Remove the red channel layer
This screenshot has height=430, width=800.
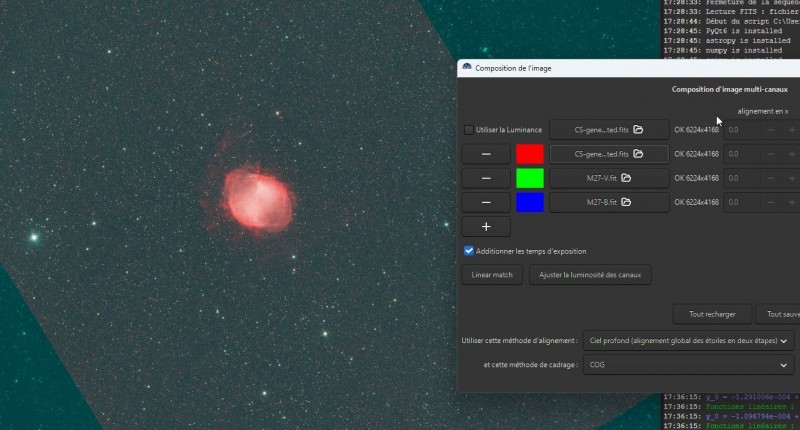[x=486, y=154]
